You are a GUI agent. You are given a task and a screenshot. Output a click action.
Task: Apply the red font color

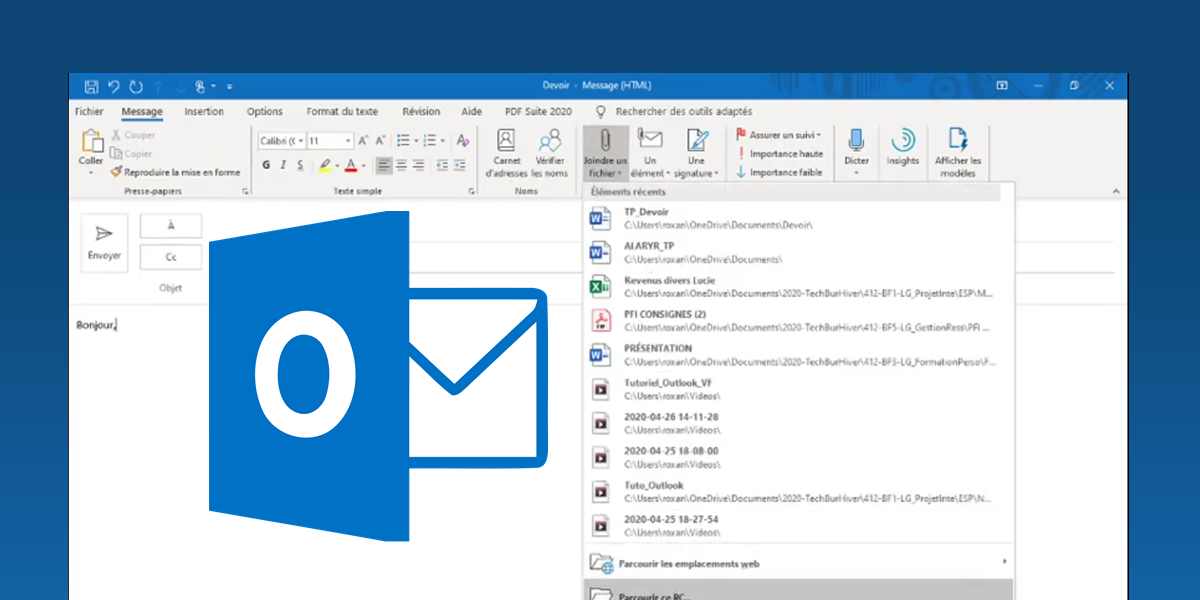point(350,166)
